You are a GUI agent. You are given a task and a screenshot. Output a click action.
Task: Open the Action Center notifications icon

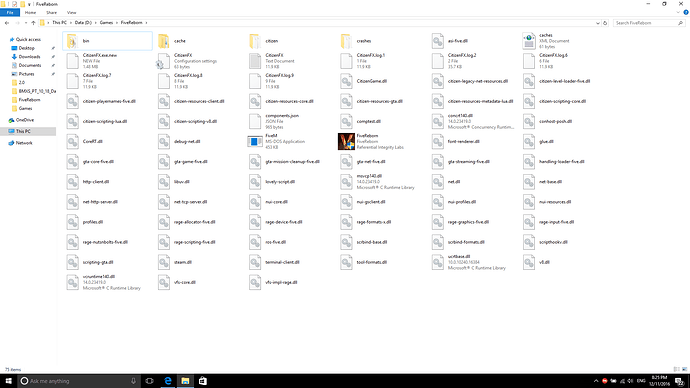(680, 381)
